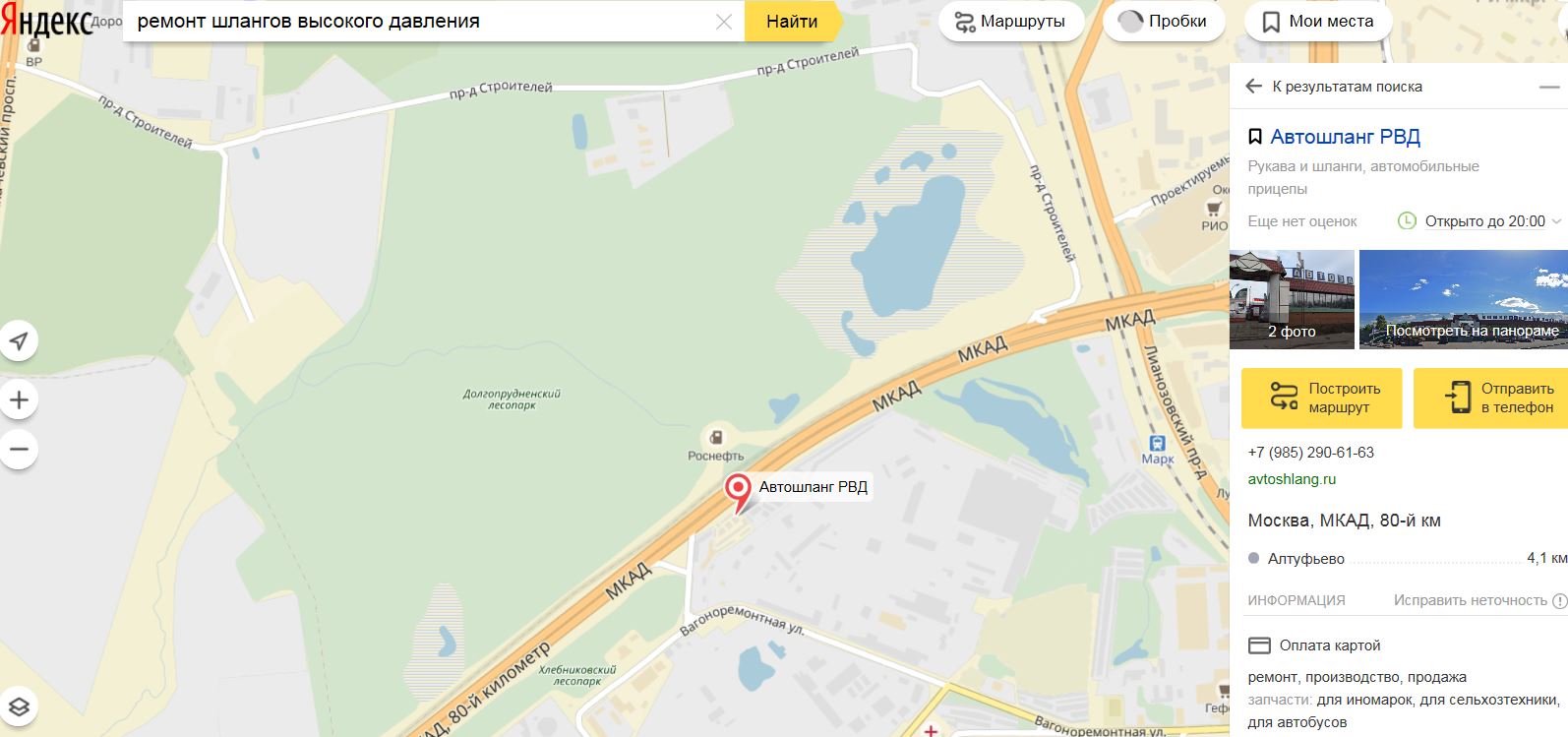
Task: Open the map layers icon
Action: point(19,706)
